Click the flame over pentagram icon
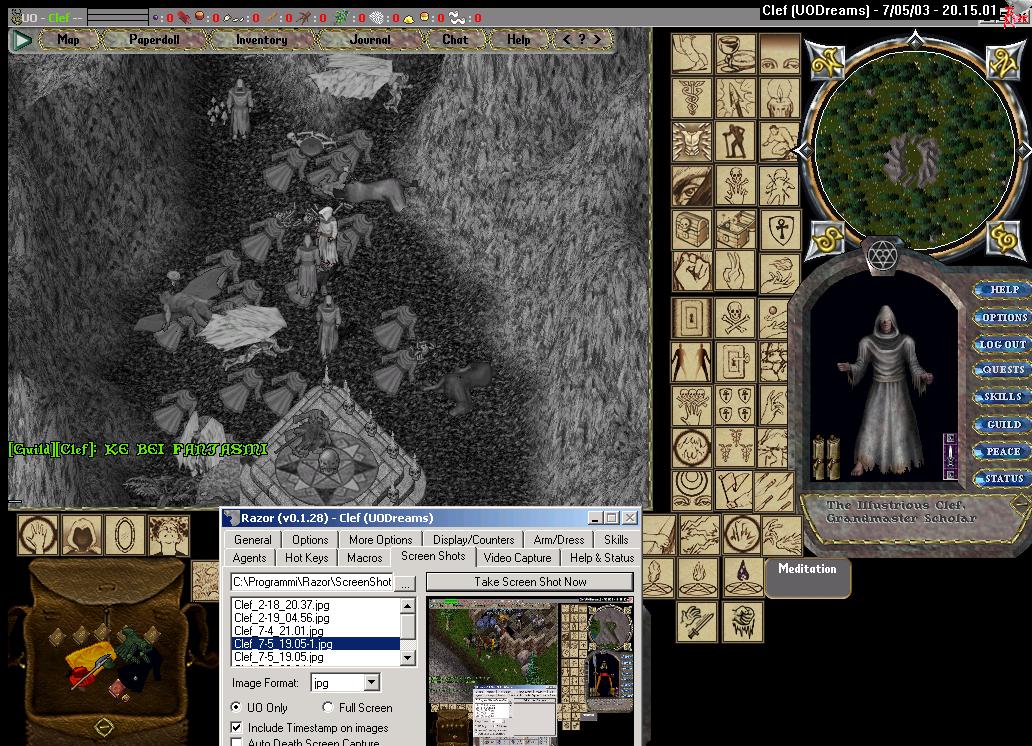This screenshot has height=746, width=1032. coord(698,578)
